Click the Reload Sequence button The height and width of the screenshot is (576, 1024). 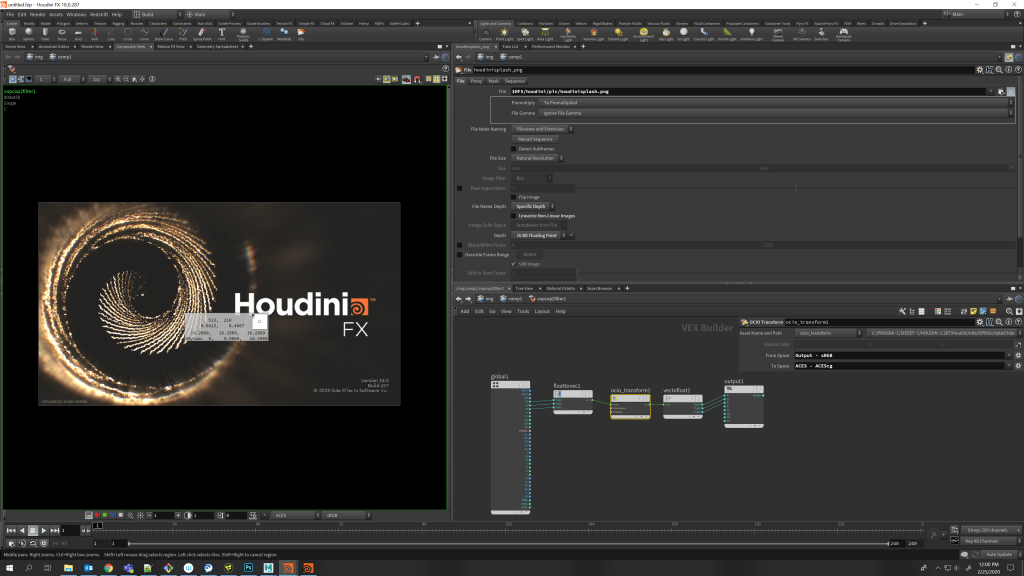pos(535,139)
